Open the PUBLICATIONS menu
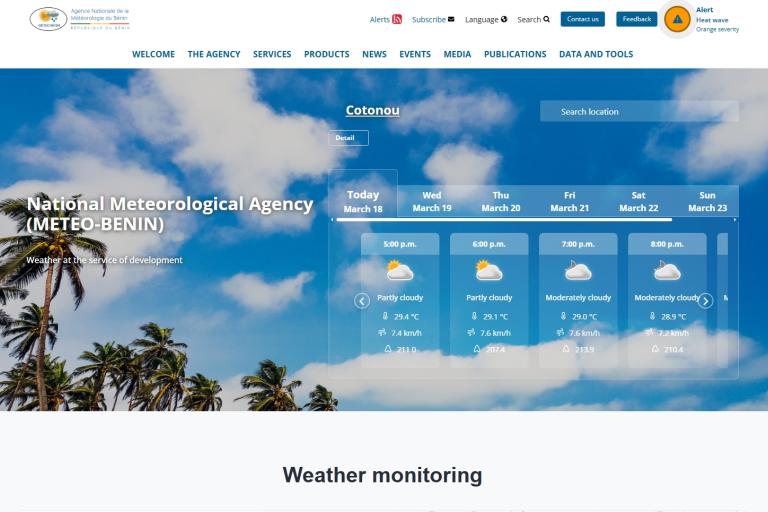The height and width of the screenshot is (512, 768). click(x=515, y=54)
